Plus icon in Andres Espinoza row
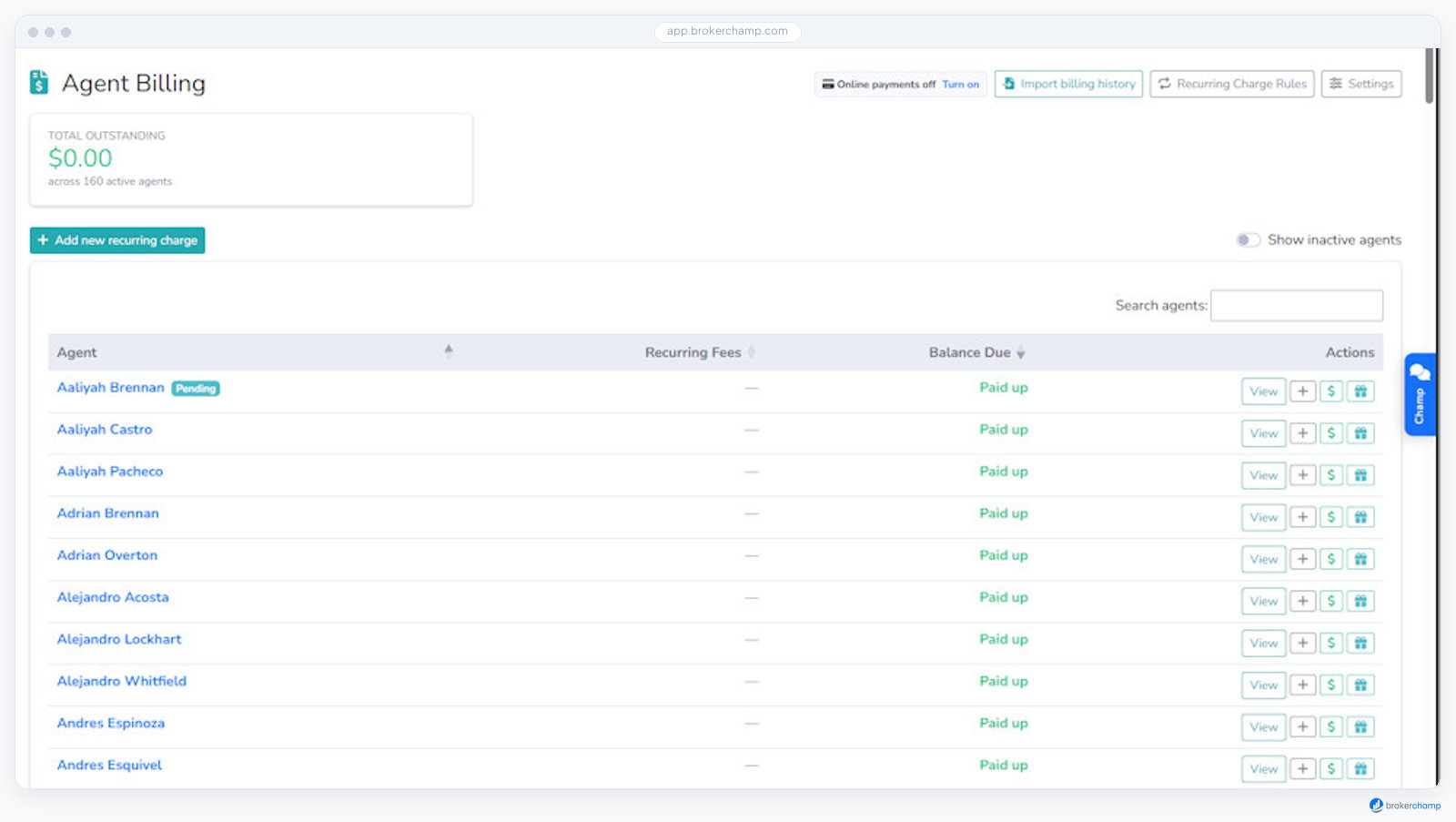 (x=1302, y=726)
